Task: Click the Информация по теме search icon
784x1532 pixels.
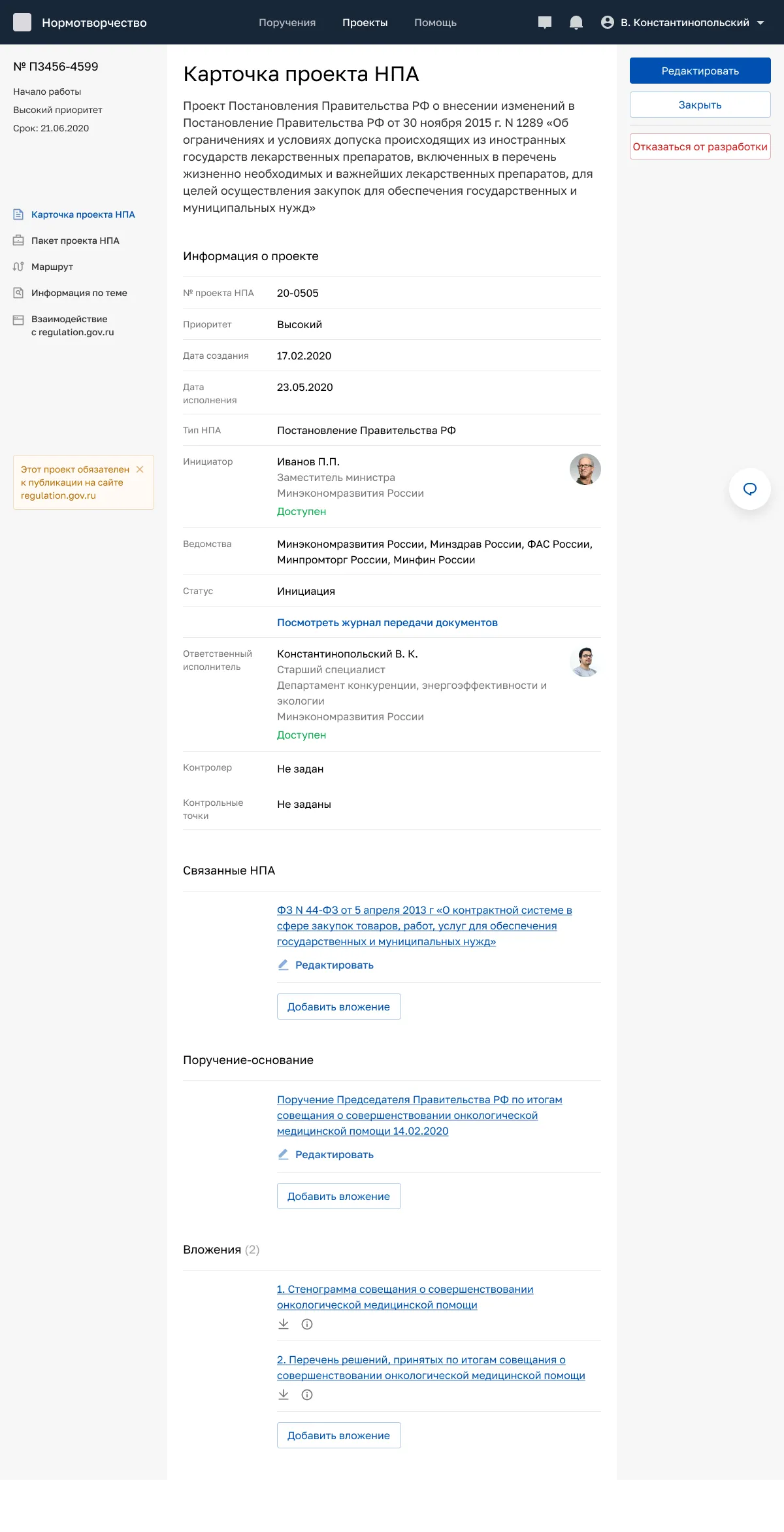Action: 18,293
